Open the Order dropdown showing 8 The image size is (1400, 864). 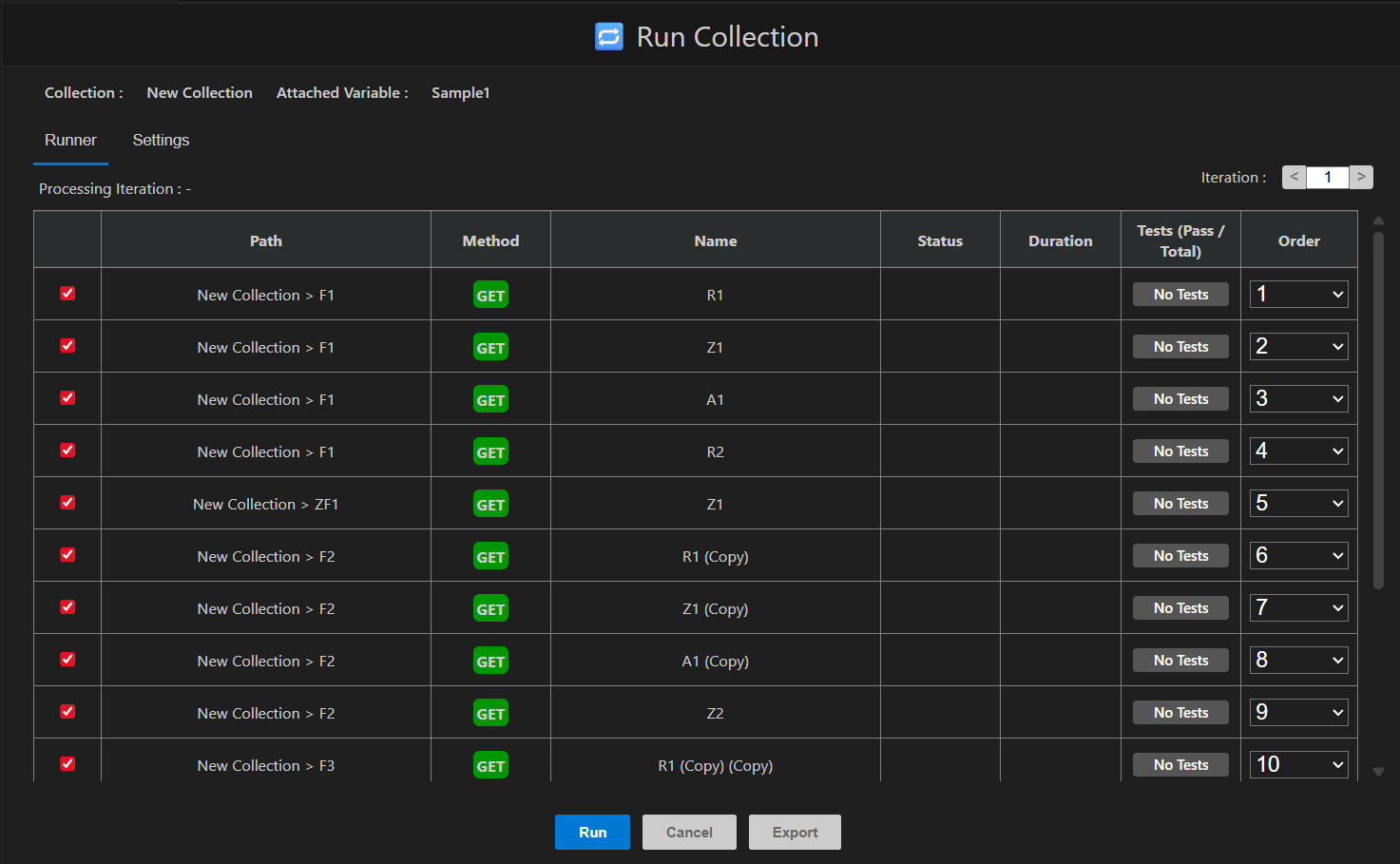(x=1298, y=660)
